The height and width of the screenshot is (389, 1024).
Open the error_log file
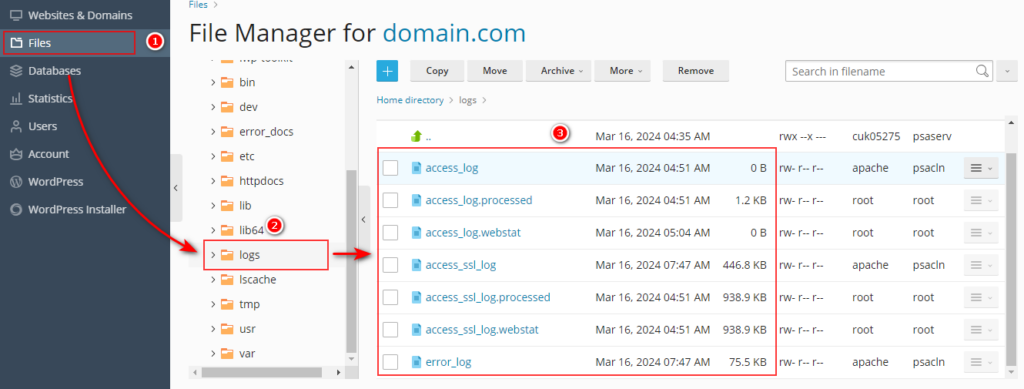pos(448,362)
